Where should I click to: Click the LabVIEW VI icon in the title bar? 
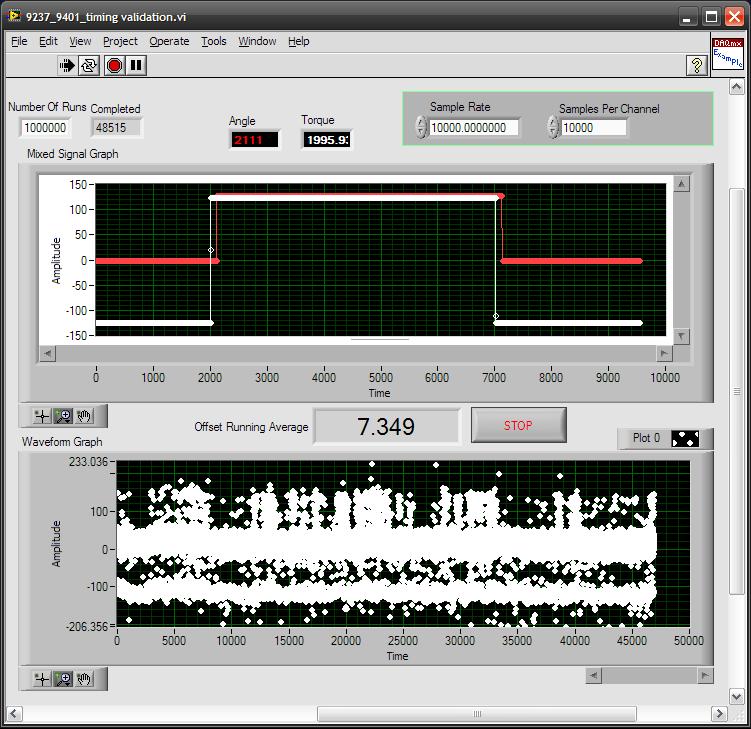14,16
